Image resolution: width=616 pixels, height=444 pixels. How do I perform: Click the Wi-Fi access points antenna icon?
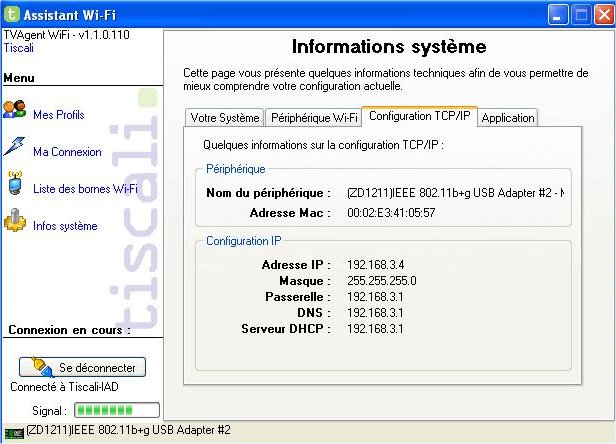tap(15, 183)
